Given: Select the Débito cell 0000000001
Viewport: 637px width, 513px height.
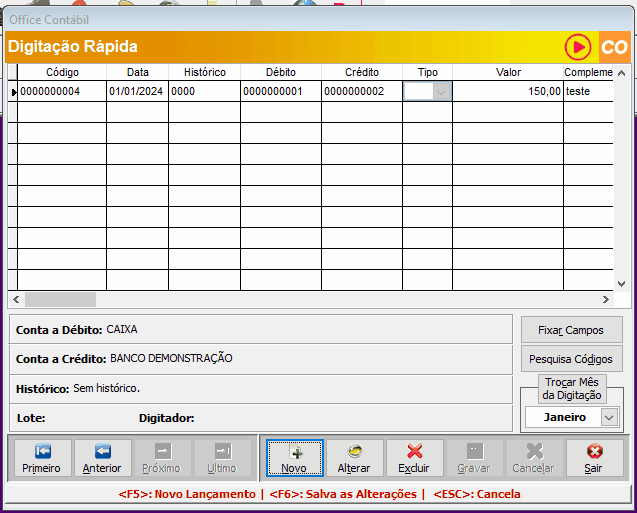Looking at the screenshot, I should pos(280,91).
